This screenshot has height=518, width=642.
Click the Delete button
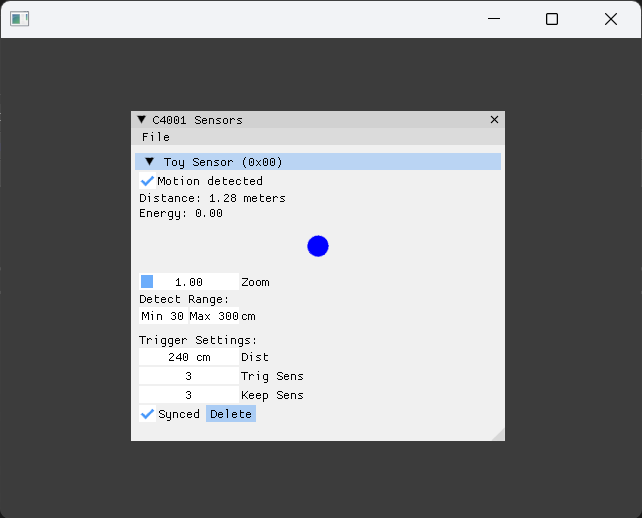231,414
